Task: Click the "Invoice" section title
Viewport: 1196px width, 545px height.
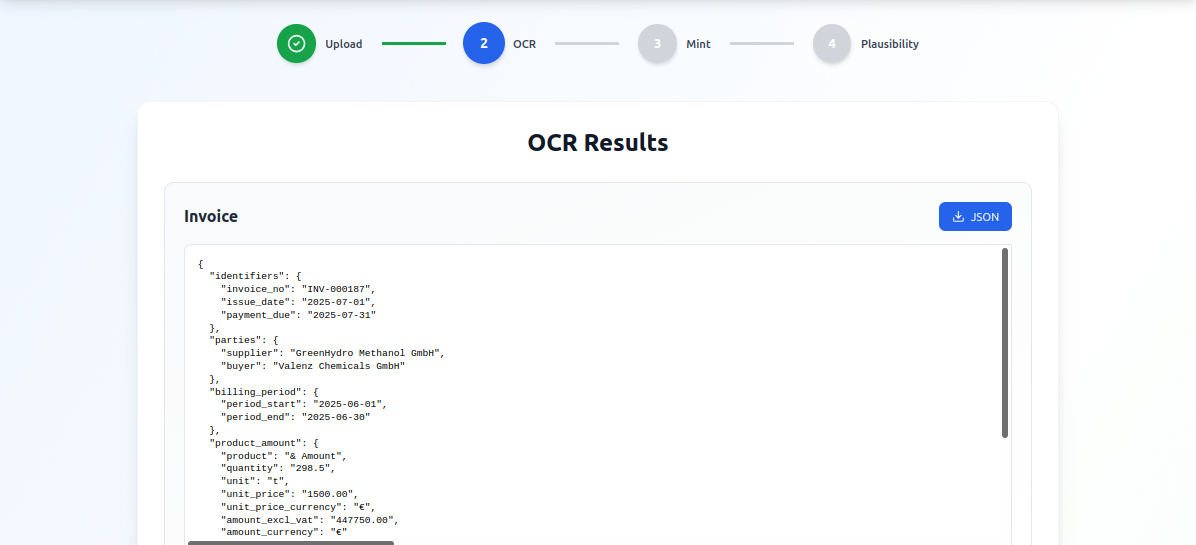Action: [x=211, y=216]
